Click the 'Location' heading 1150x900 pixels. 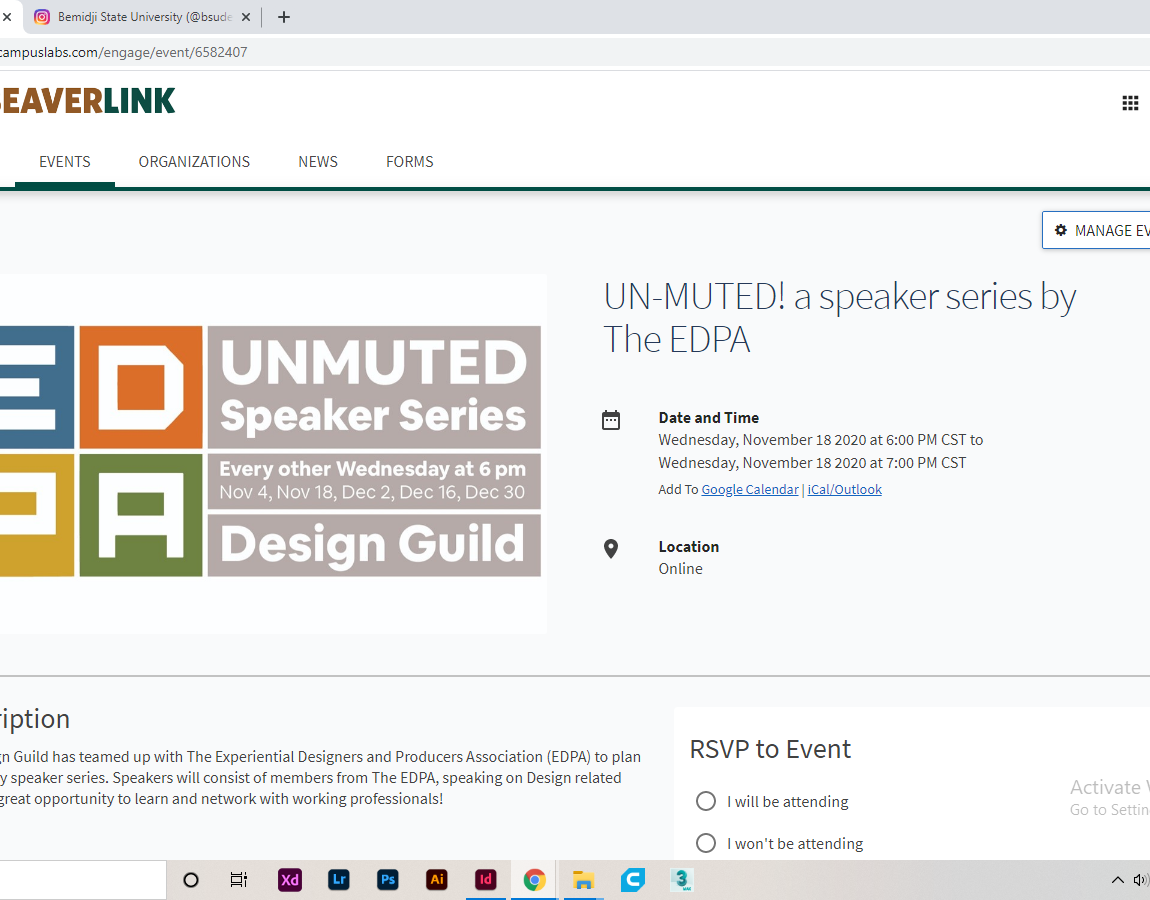(689, 546)
